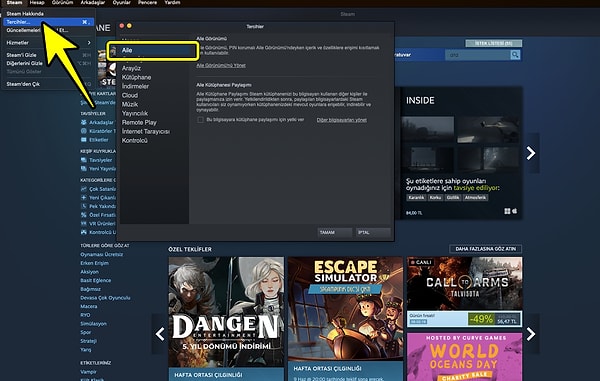Open the World Oceans Day charity sale card
The height and width of the screenshot is (381, 600).
(464, 357)
